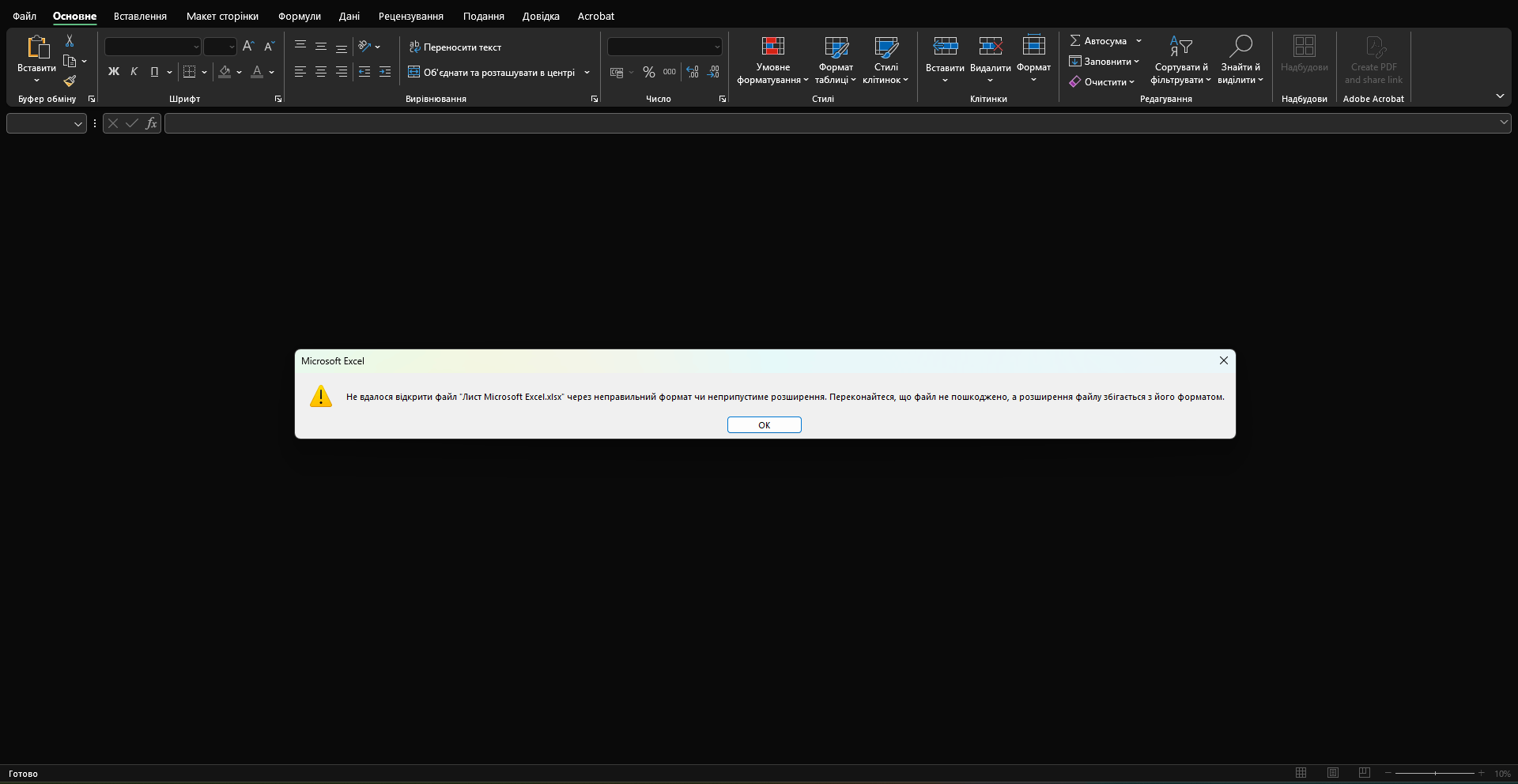
Task: Click the text orientation icon
Action: tap(364, 47)
